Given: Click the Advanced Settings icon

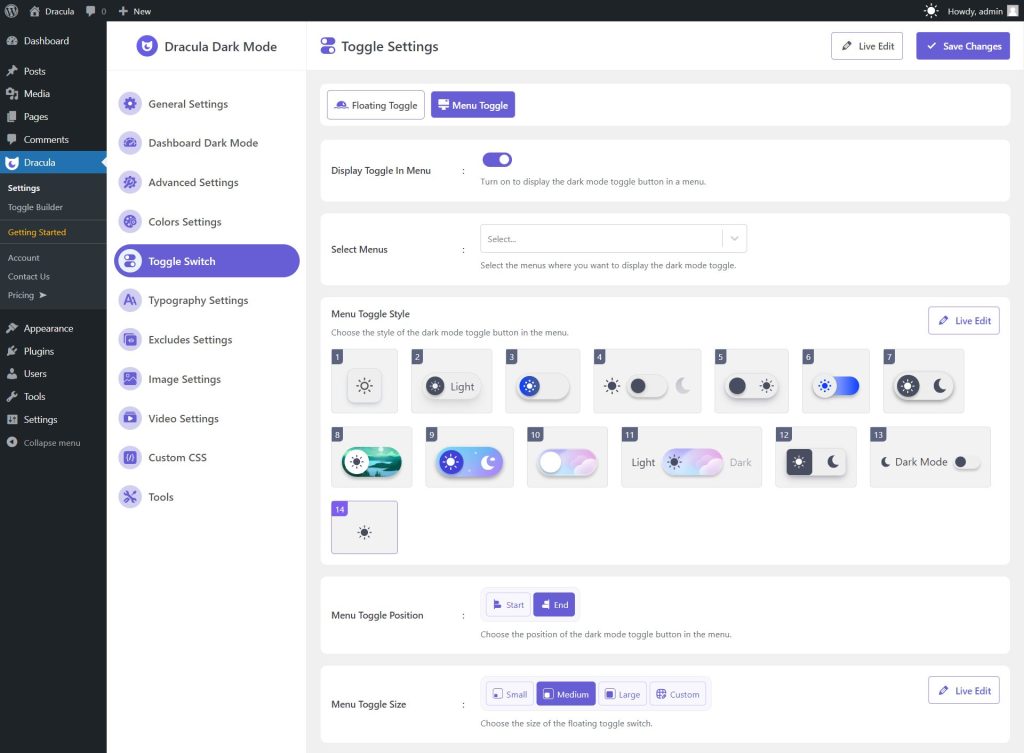Looking at the screenshot, I should (130, 182).
